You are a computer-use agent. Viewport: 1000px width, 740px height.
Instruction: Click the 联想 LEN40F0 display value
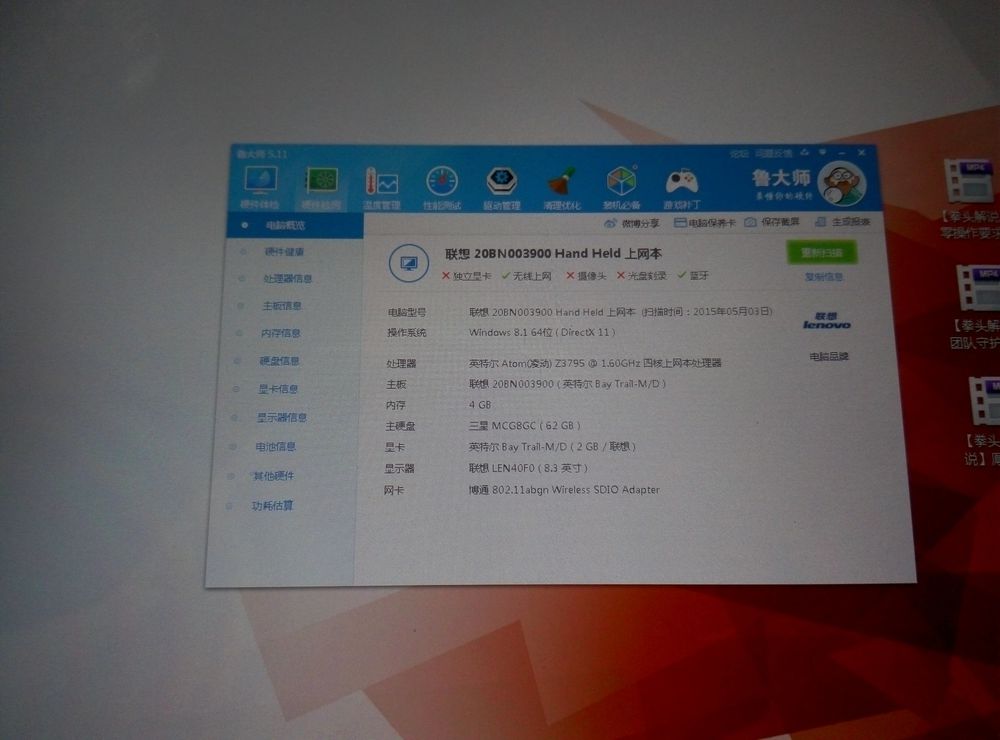[528, 468]
